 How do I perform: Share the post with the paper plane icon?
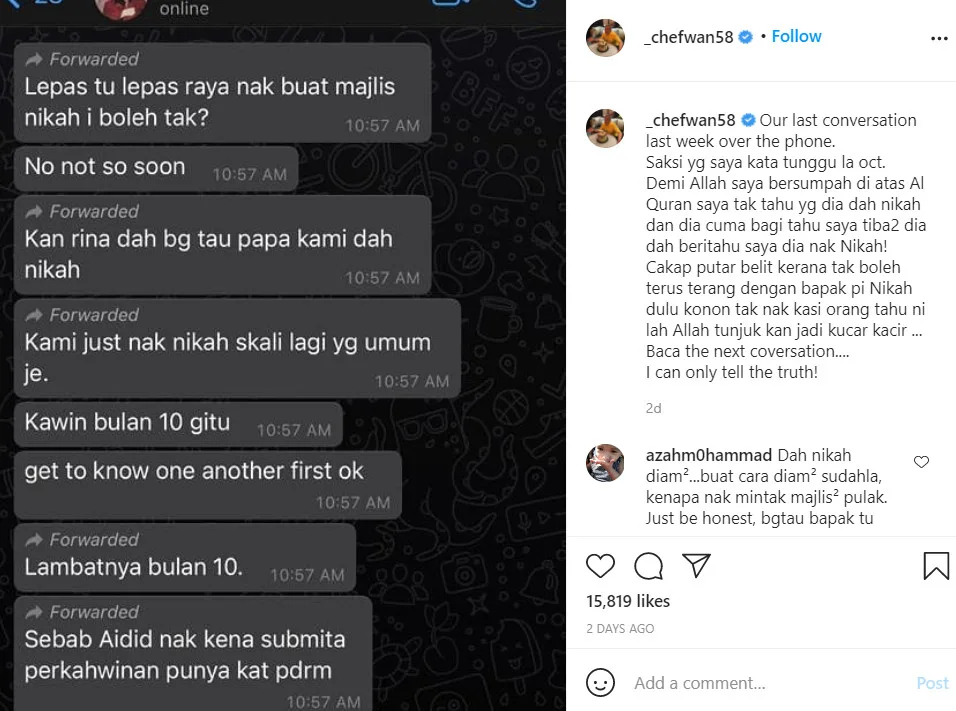tap(696, 565)
